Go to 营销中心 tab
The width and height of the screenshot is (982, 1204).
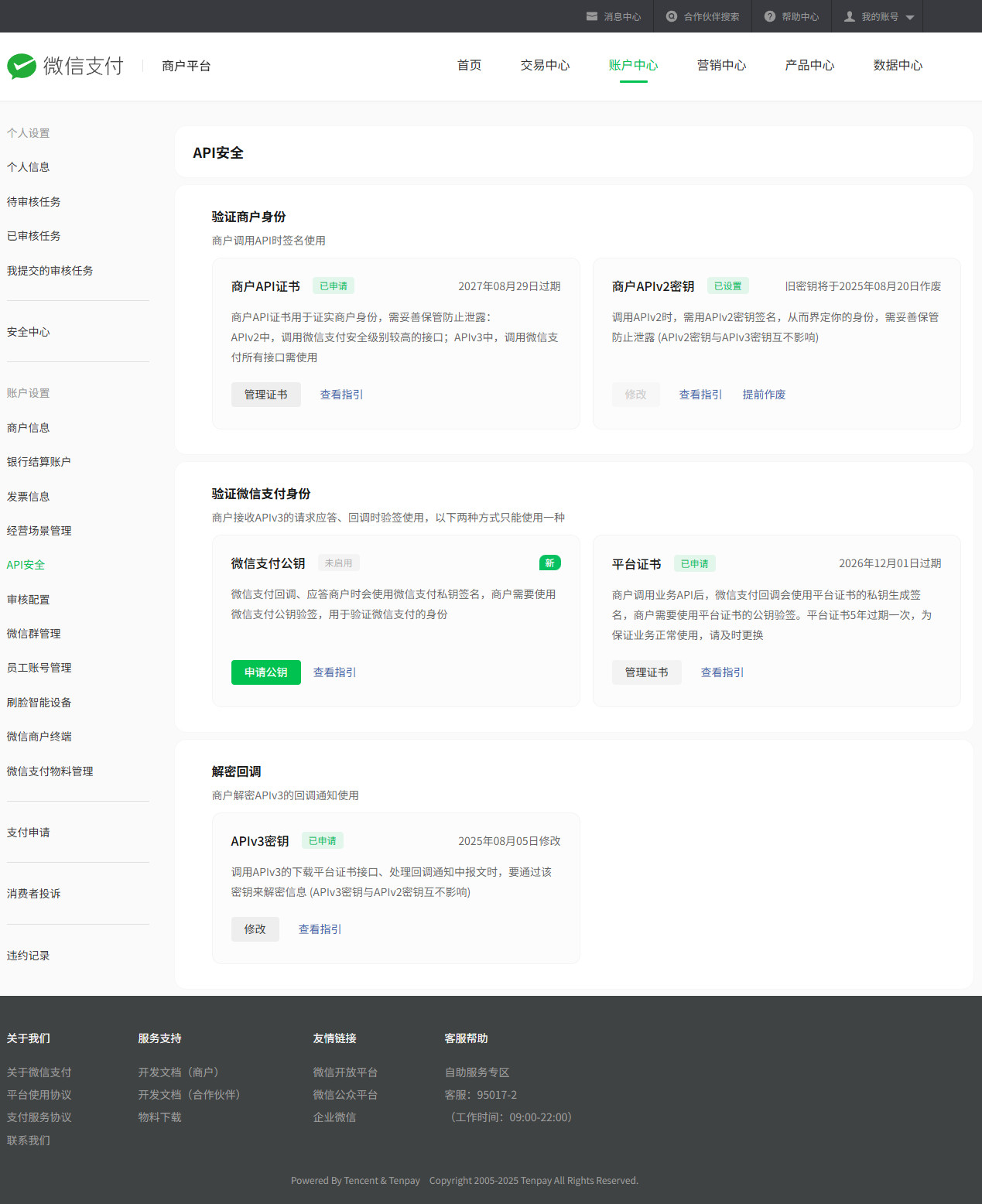tap(722, 65)
